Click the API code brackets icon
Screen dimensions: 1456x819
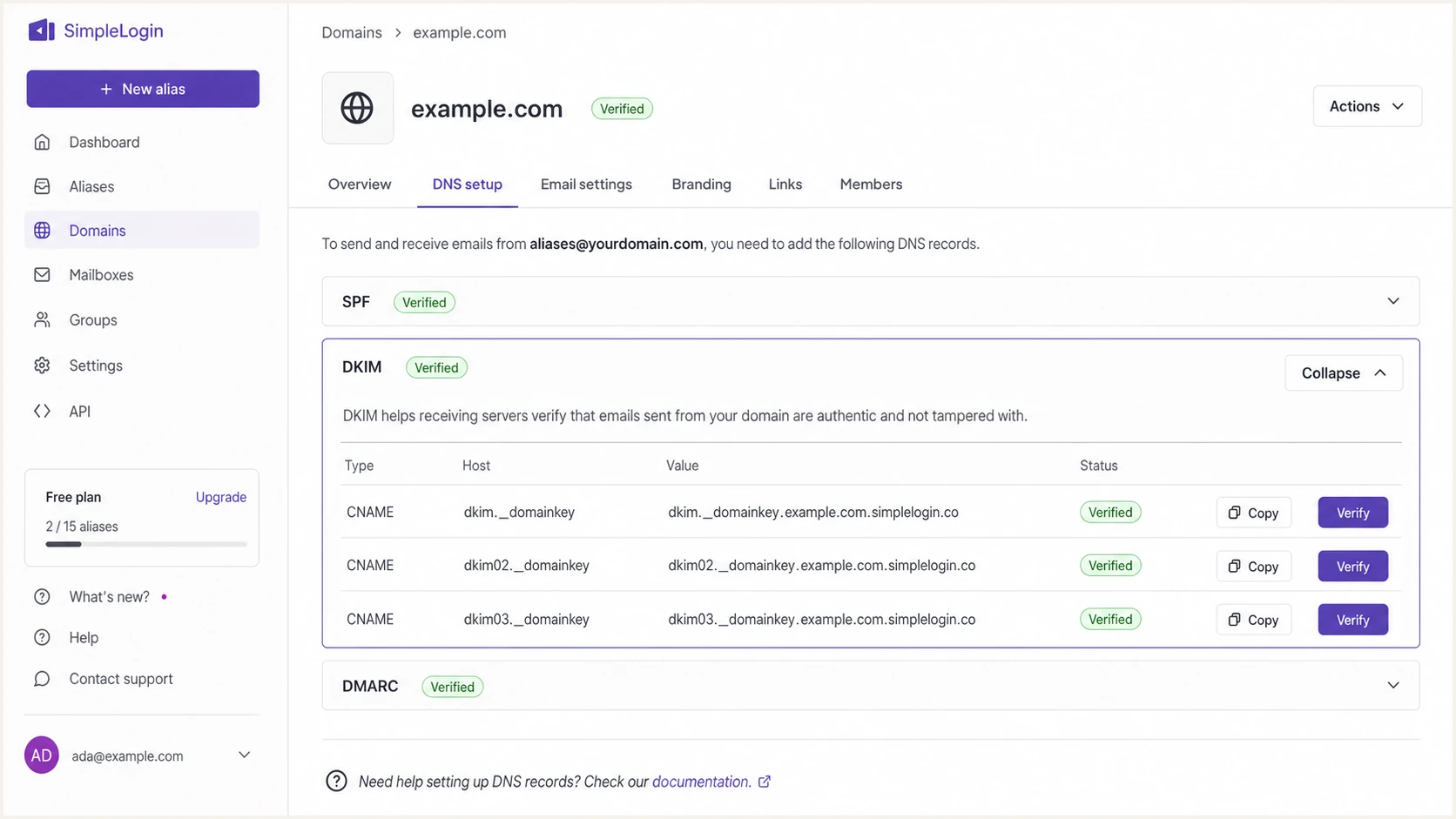point(42,411)
